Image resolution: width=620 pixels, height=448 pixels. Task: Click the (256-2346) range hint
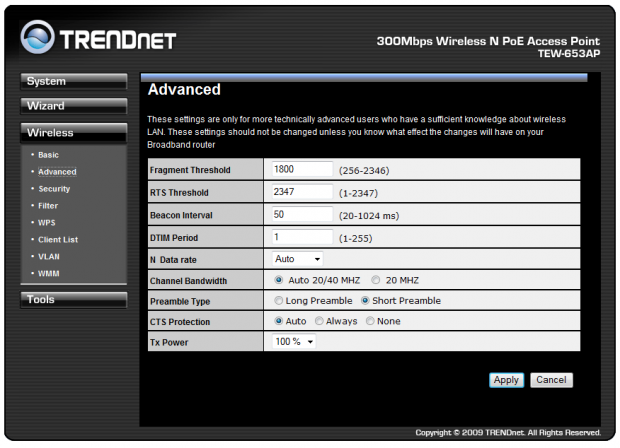coord(364,171)
